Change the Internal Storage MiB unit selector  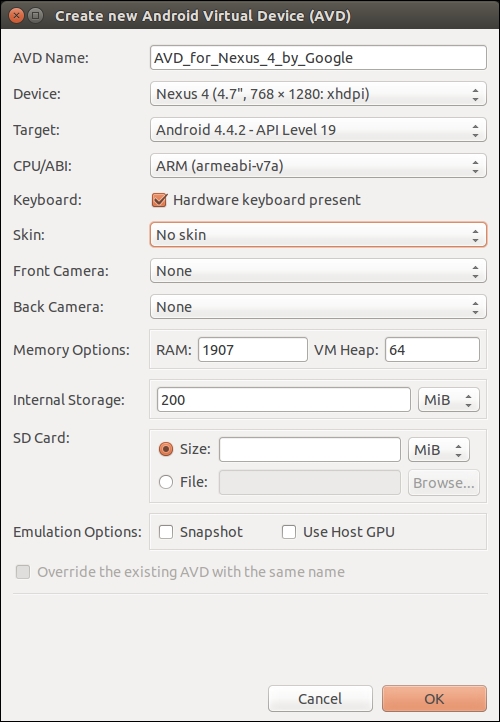[x=448, y=400]
